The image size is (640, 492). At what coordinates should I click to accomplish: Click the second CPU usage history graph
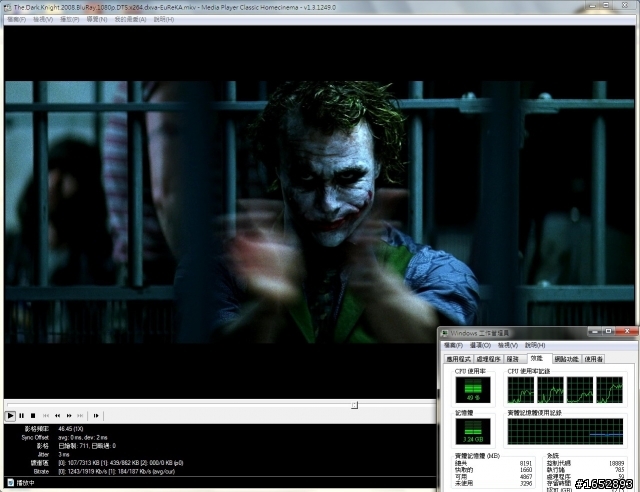click(x=550, y=390)
